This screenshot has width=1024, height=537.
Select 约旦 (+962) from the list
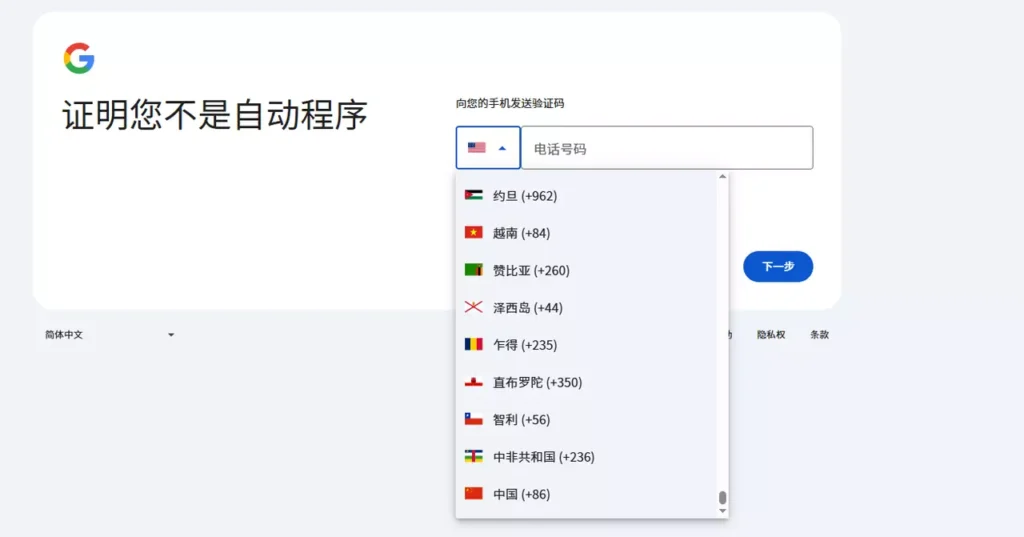586,195
